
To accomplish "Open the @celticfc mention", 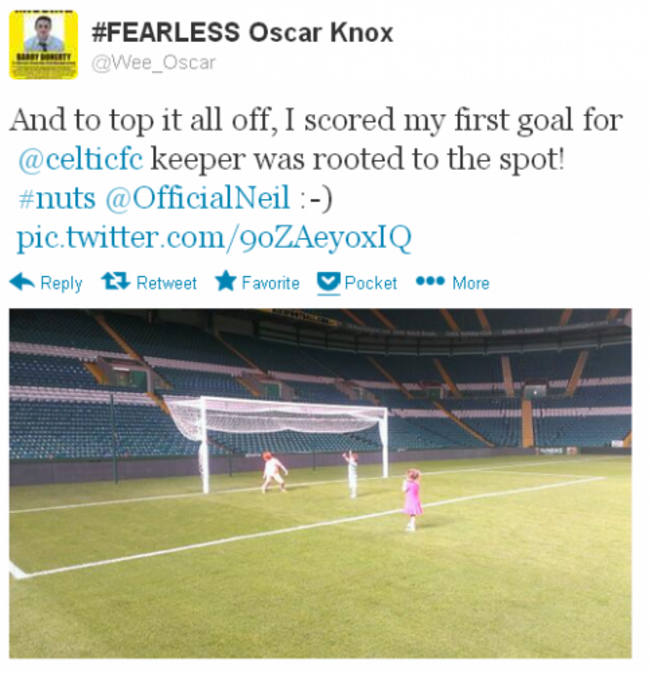I will (81, 159).
